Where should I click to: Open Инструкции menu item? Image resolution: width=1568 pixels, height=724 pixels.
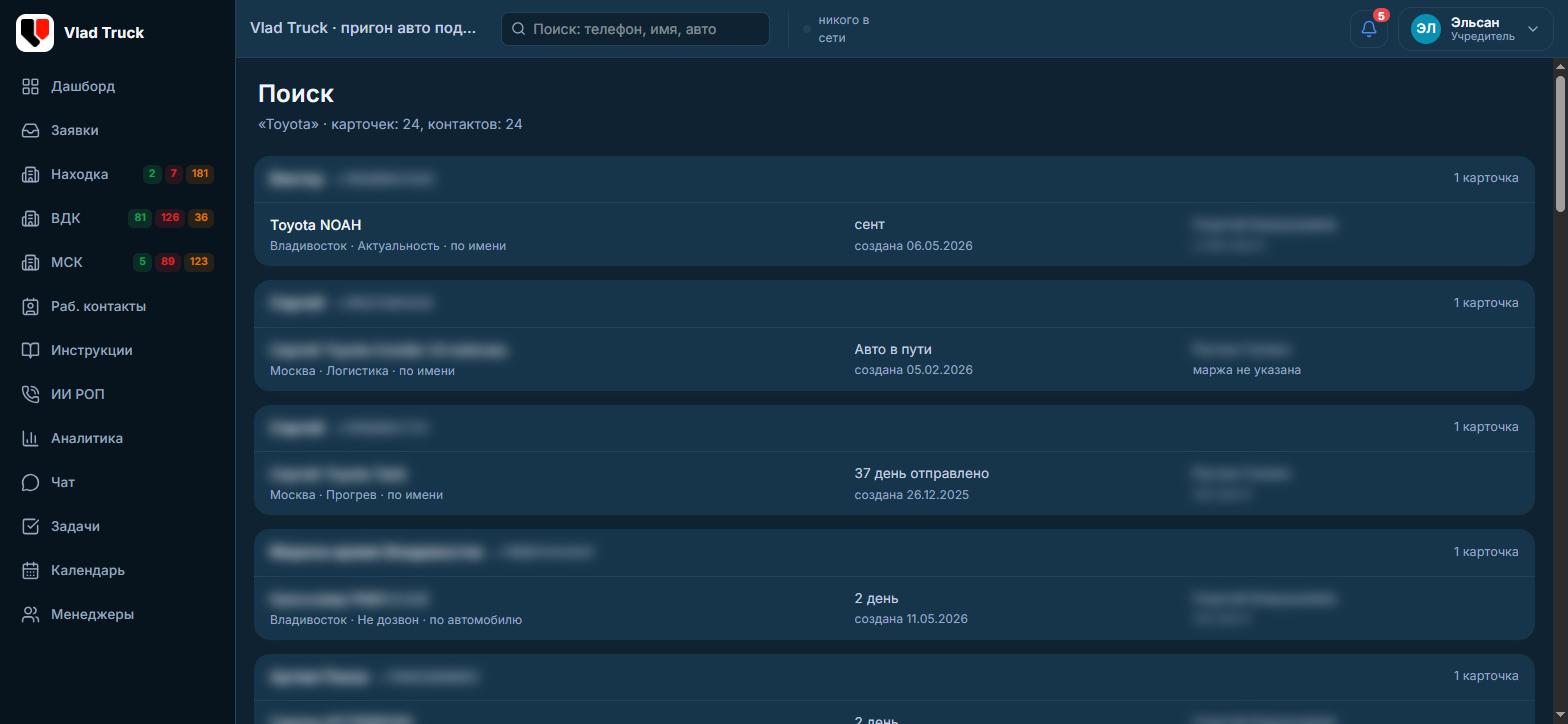click(x=118, y=351)
